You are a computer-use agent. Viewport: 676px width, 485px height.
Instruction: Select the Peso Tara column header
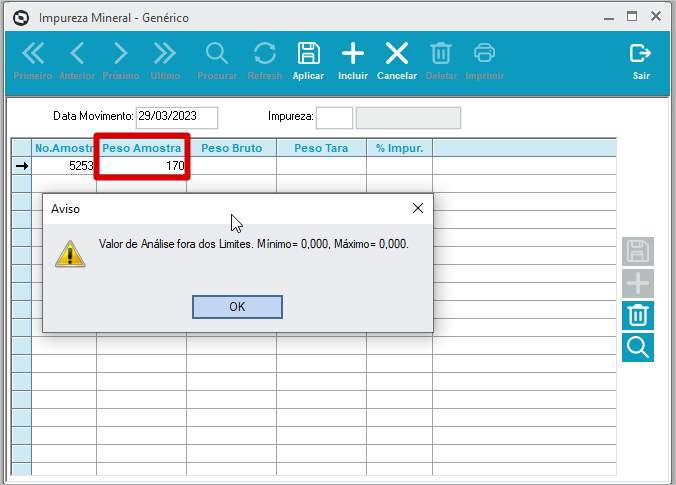321,148
